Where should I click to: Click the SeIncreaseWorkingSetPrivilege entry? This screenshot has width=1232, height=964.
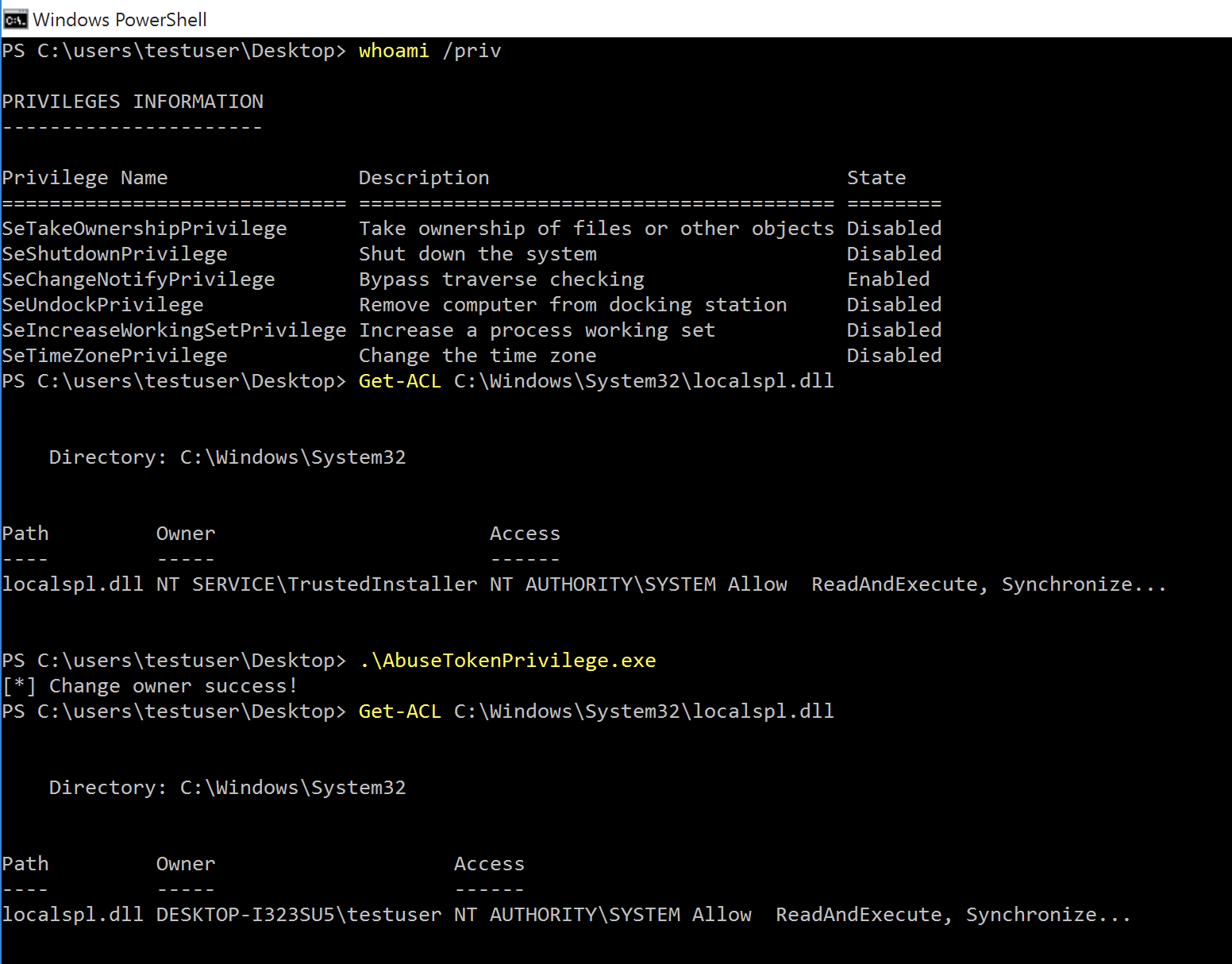(174, 330)
